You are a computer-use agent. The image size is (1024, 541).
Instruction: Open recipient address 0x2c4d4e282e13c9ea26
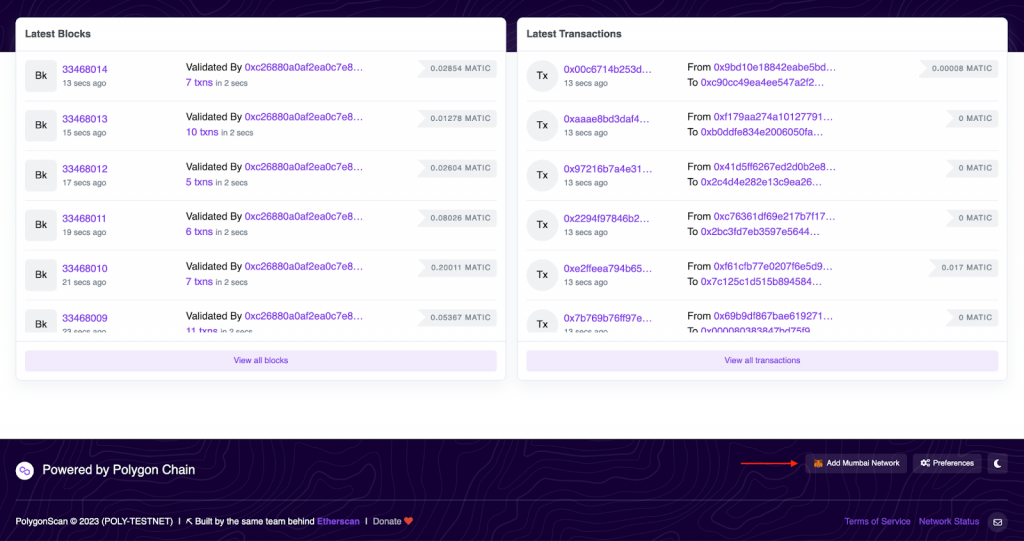761,182
